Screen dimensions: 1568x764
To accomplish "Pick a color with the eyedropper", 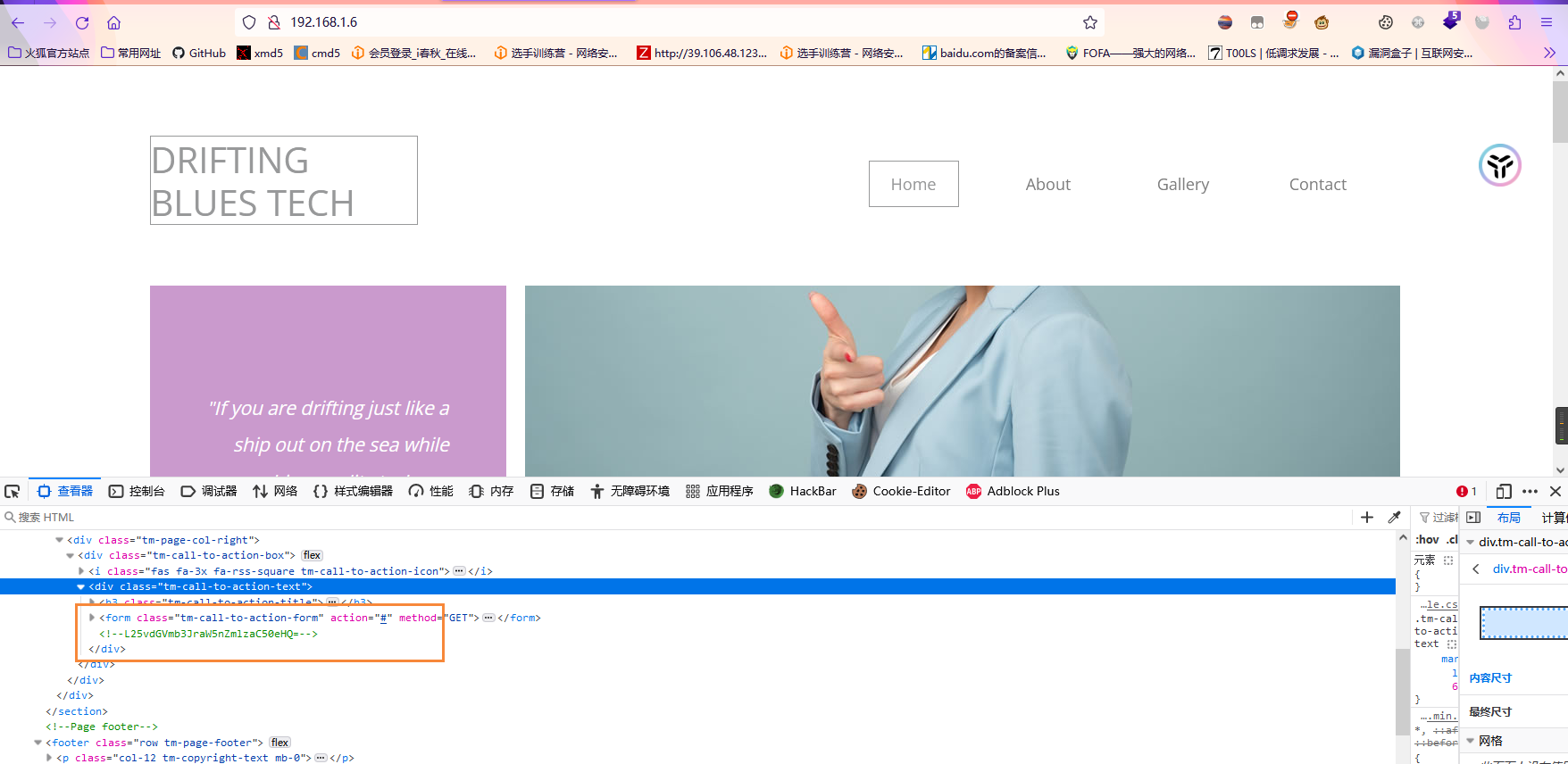I will tap(1394, 517).
